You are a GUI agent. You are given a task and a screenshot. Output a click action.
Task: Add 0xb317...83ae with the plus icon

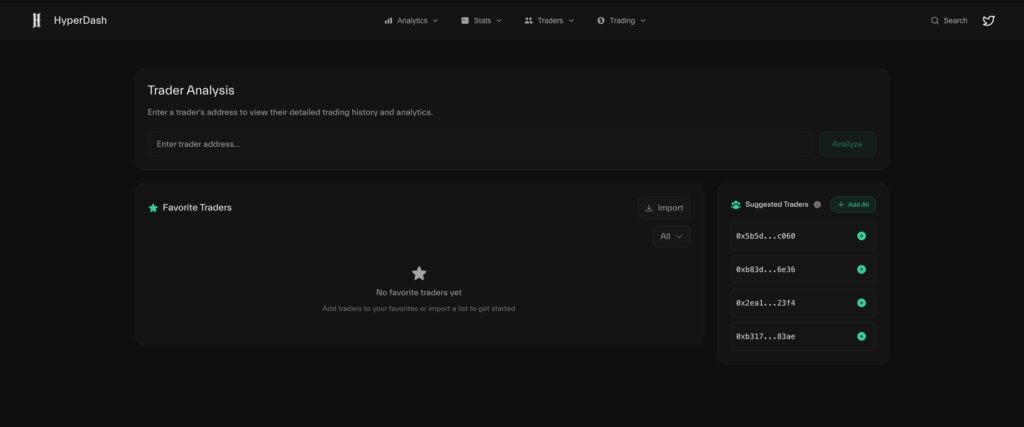(861, 336)
